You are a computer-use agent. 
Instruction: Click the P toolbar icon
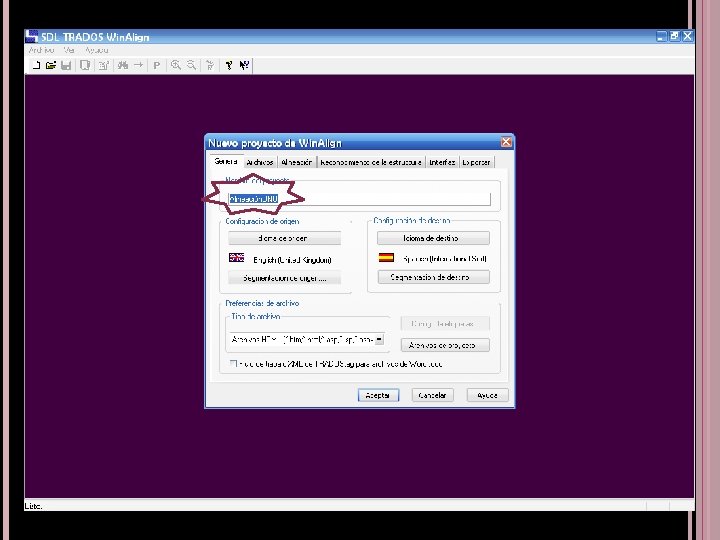157,65
